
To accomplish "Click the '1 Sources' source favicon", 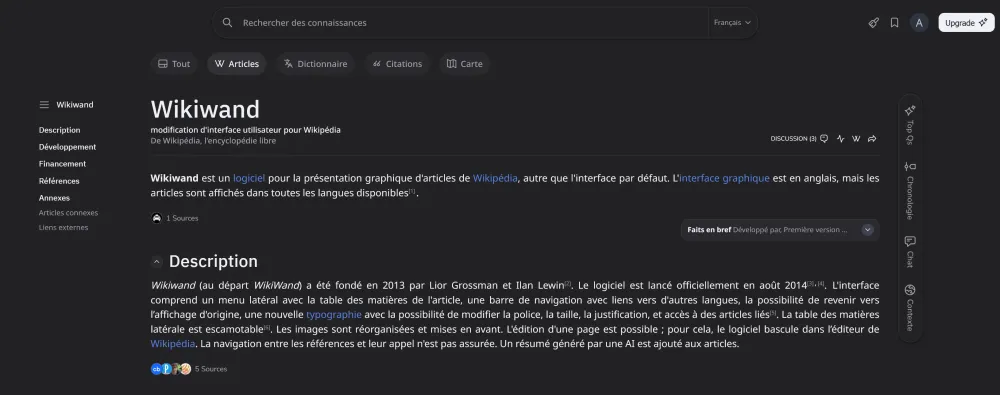I will (157, 218).
